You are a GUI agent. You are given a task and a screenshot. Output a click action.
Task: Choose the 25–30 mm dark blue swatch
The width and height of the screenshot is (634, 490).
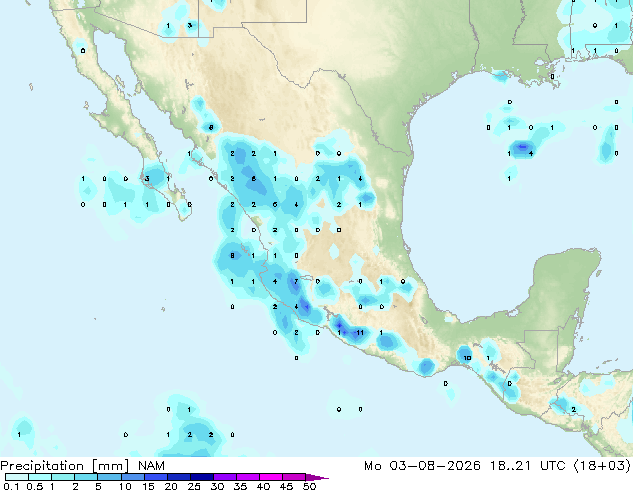pyautogui.click(x=201, y=477)
